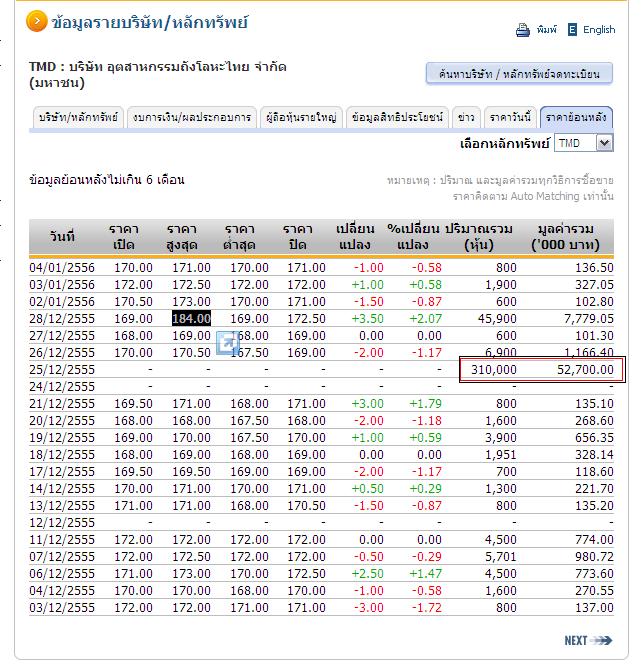Click the 52,700.00 value cell
Viewport: 641px width, 668px height.
click(585, 370)
